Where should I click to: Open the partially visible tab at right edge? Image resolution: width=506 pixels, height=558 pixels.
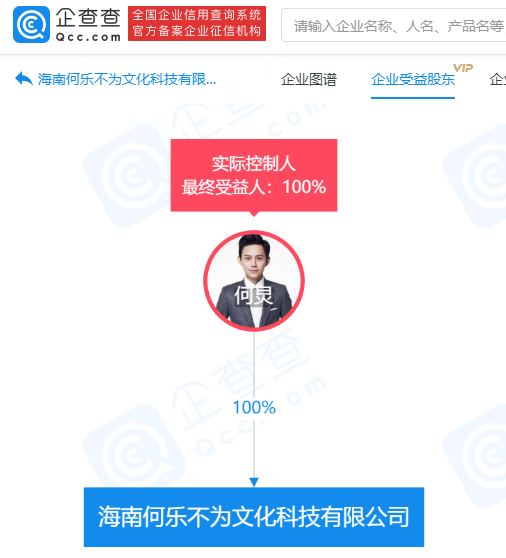coord(498,79)
